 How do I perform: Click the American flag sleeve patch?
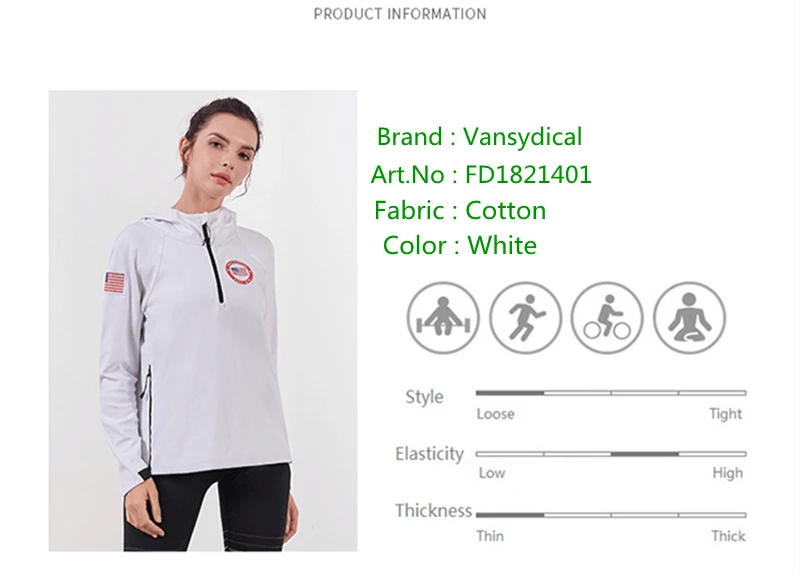tap(114, 283)
